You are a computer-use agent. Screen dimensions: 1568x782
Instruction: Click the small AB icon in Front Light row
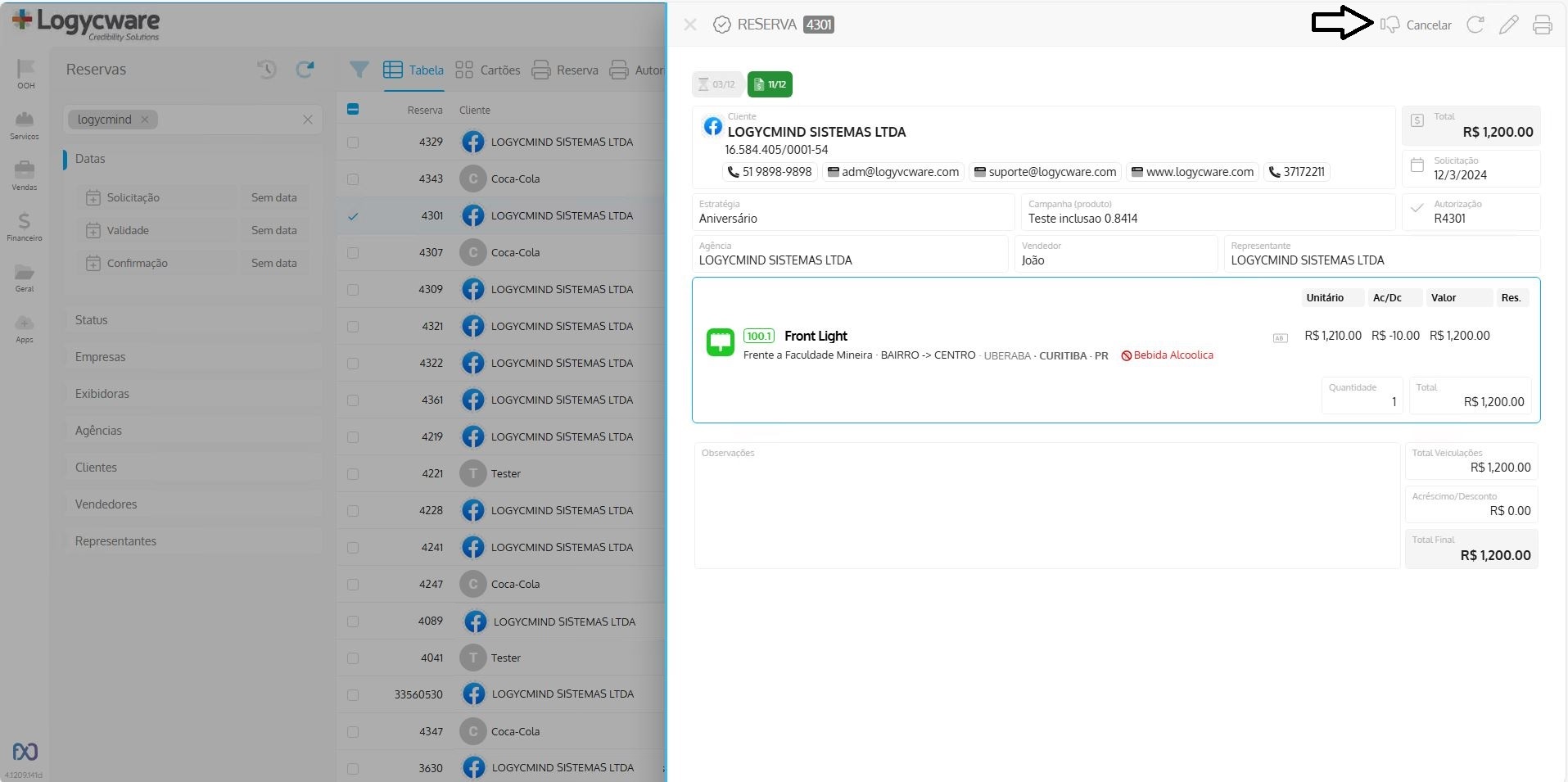[1281, 337]
